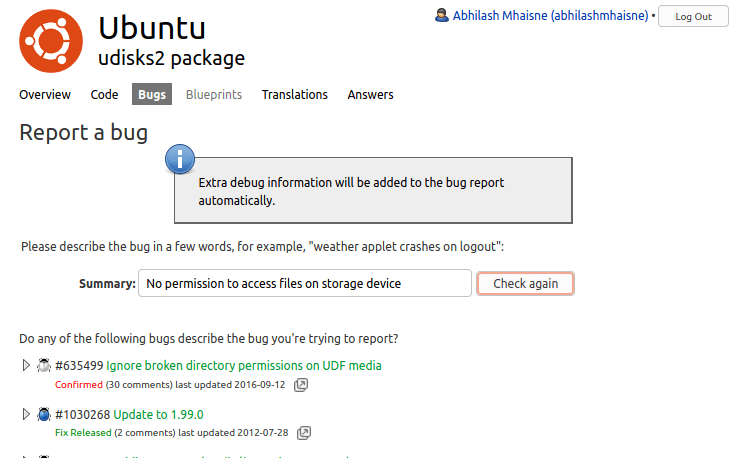745x458 pixels.
Task: Expand details for bug #1030268
Action: (27, 414)
